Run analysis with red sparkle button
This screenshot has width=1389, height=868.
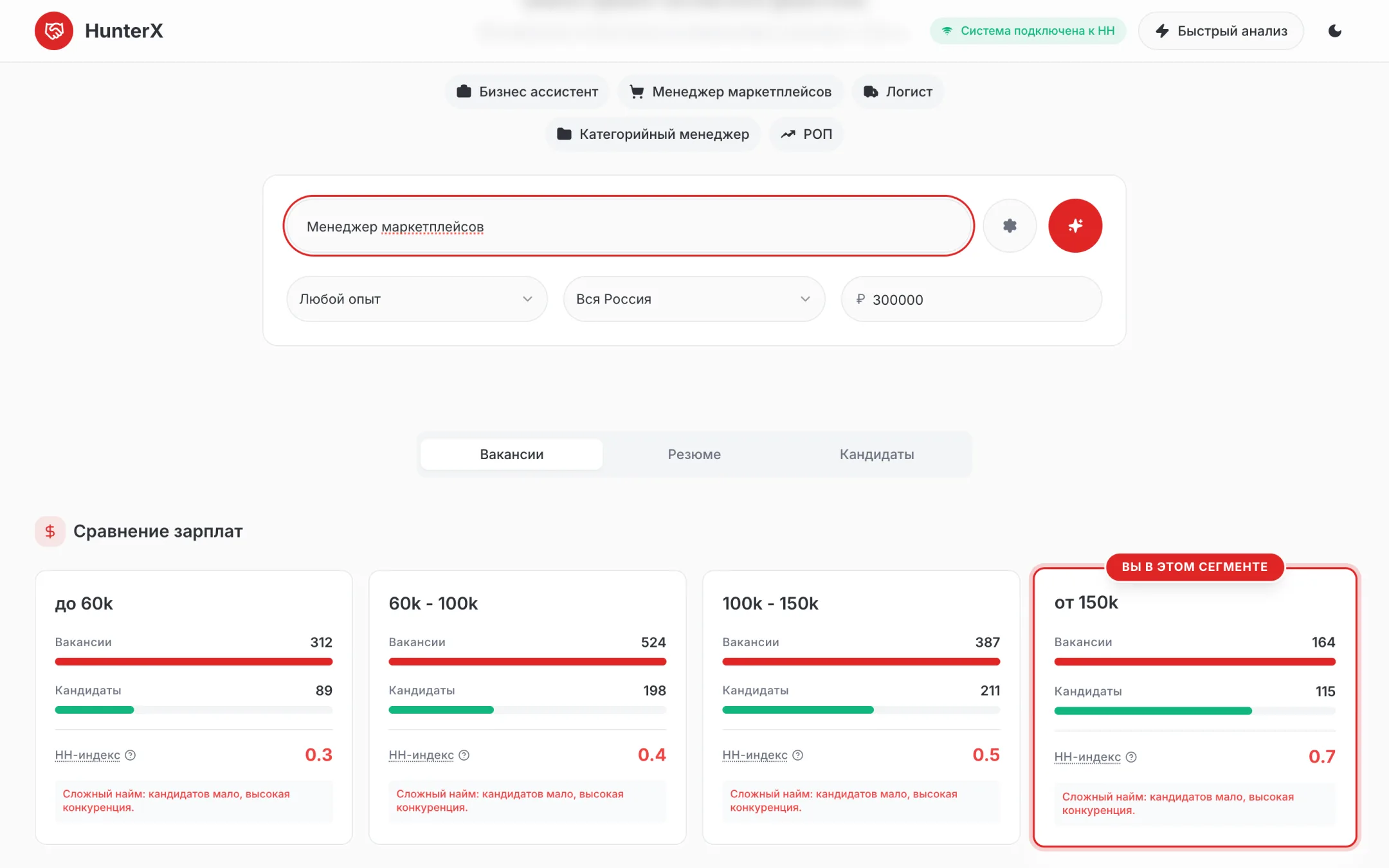[x=1075, y=226]
